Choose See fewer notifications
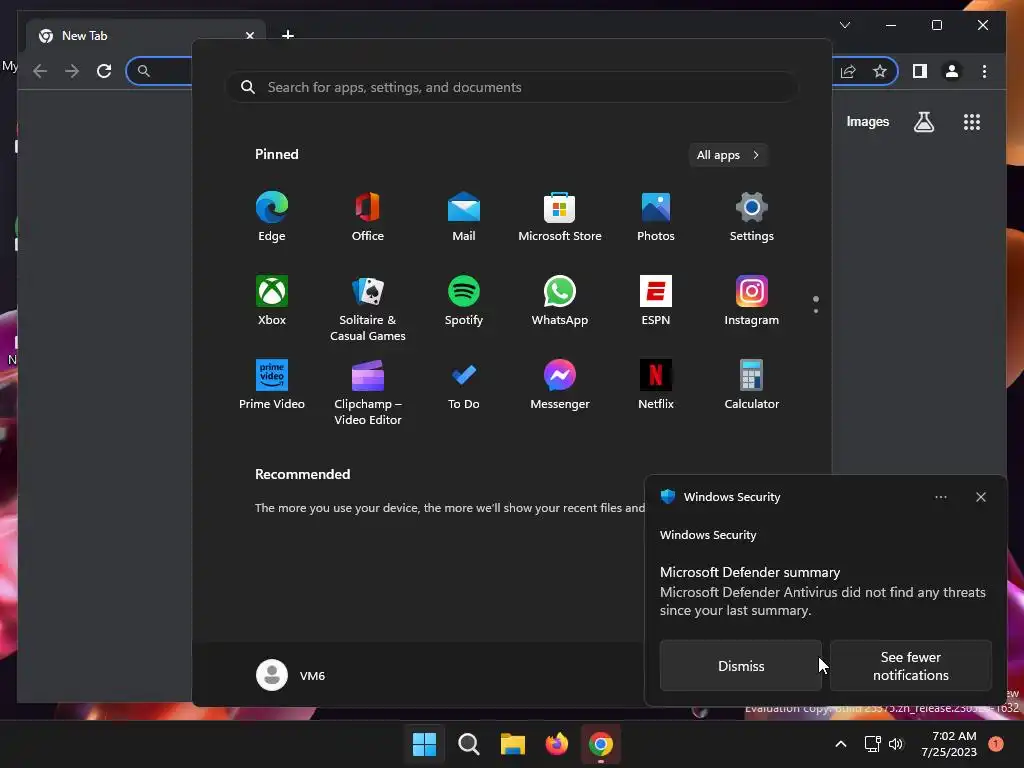This screenshot has width=1024, height=768. tap(910, 665)
